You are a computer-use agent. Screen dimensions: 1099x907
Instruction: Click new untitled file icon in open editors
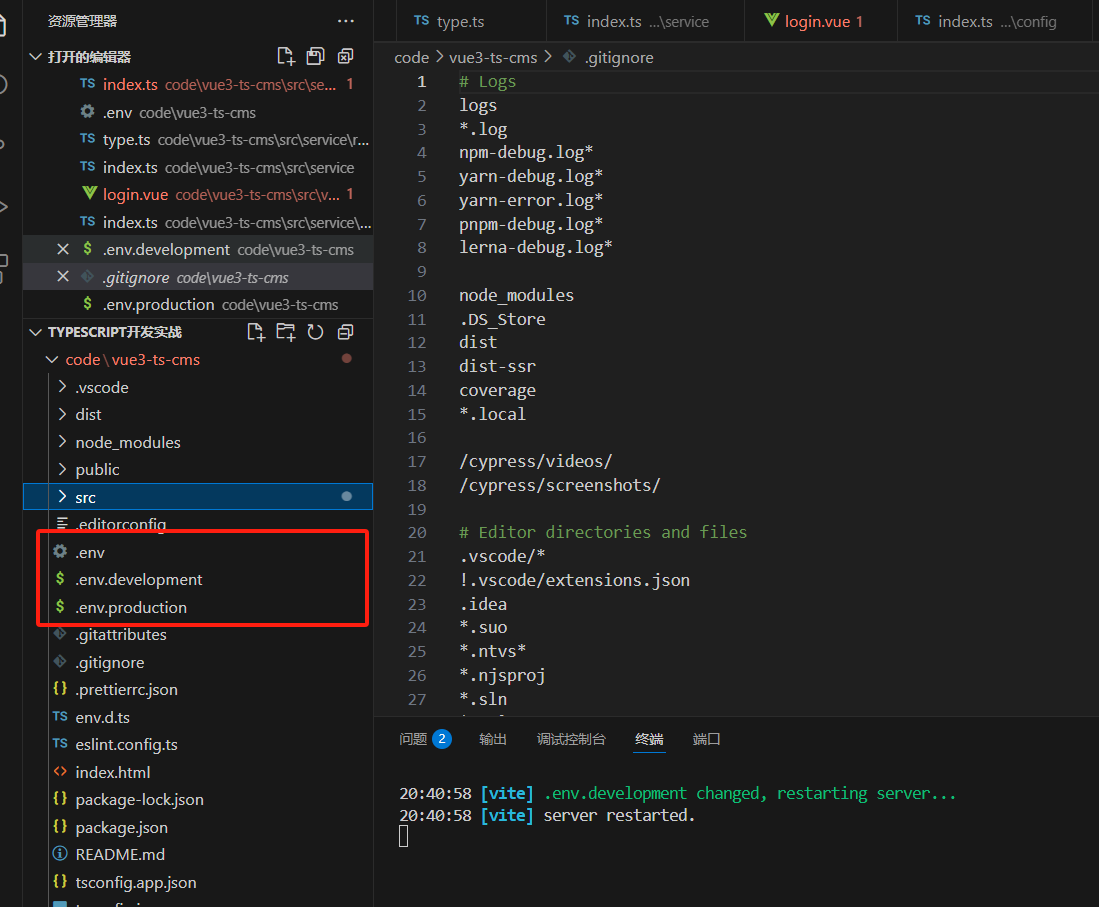285,56
